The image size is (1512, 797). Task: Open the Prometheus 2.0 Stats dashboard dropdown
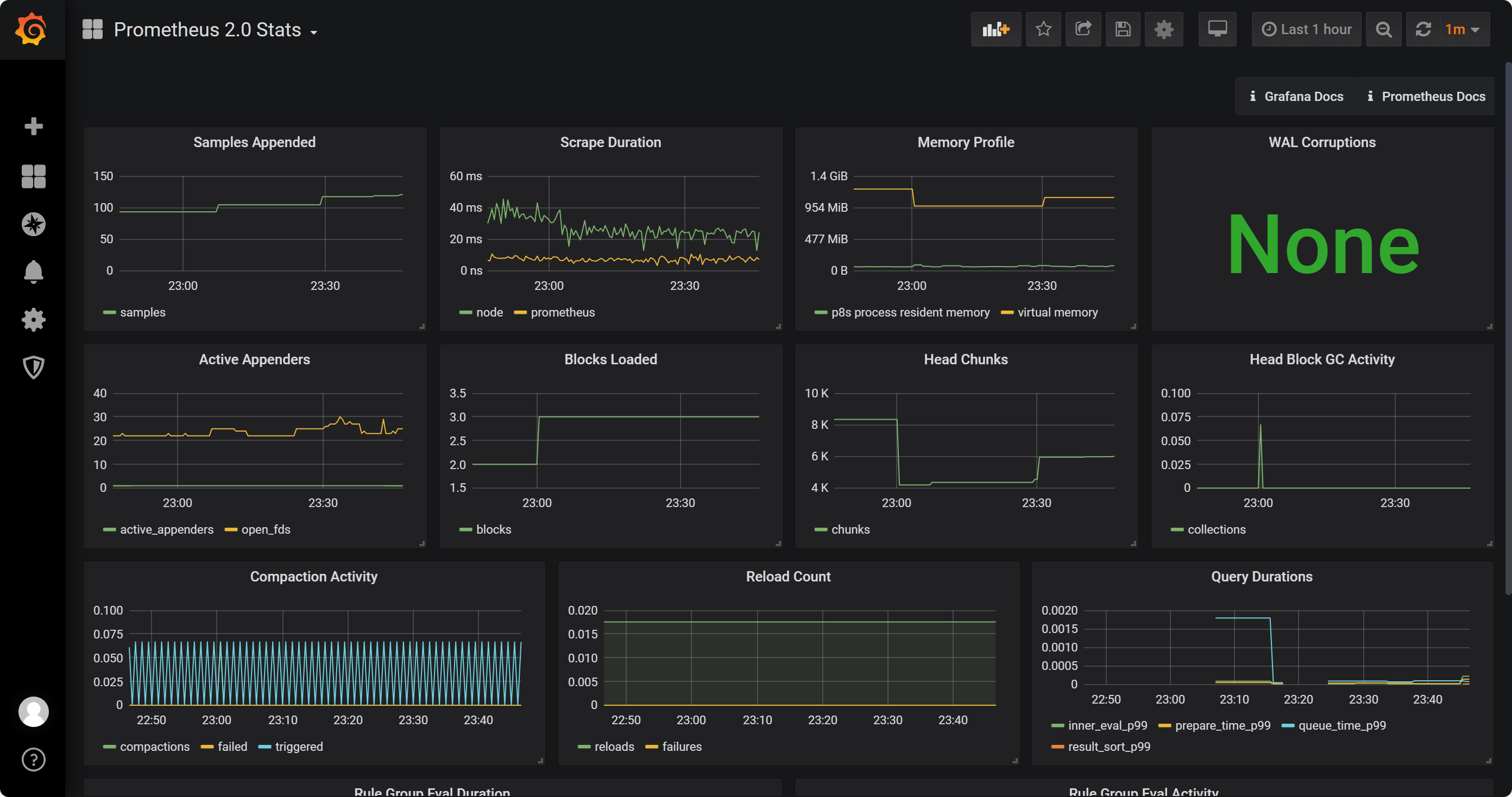tap(216, 30)
